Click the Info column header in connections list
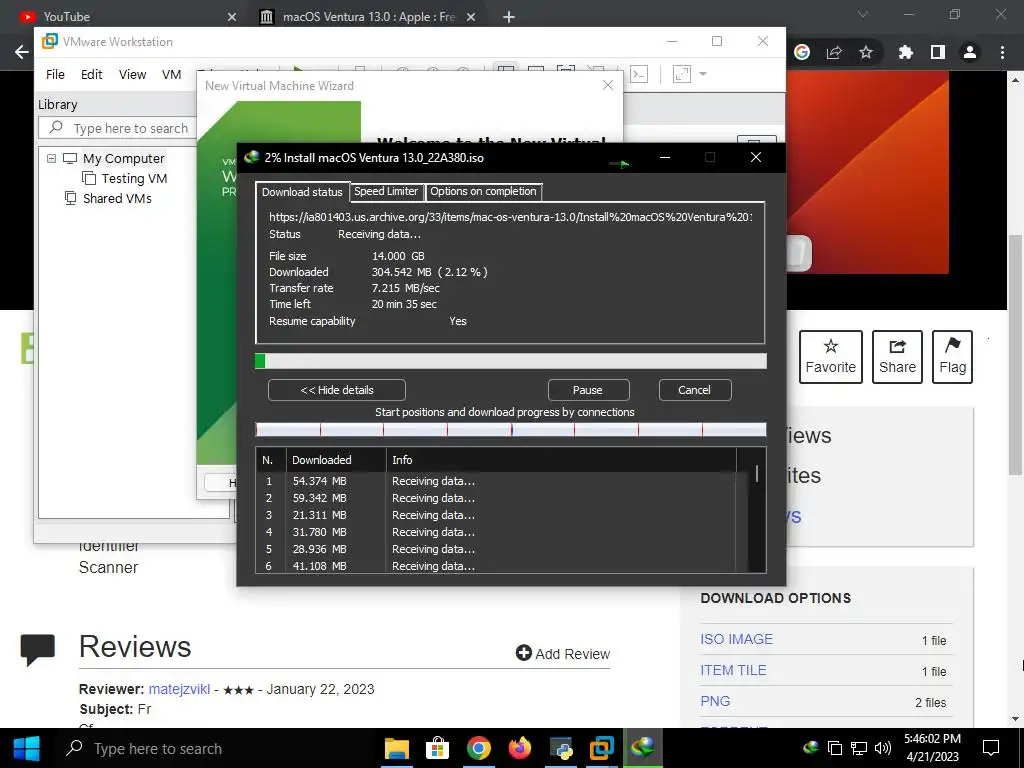Image resolution: width=1024 pixels, height=768 pixels. point(562,460)
